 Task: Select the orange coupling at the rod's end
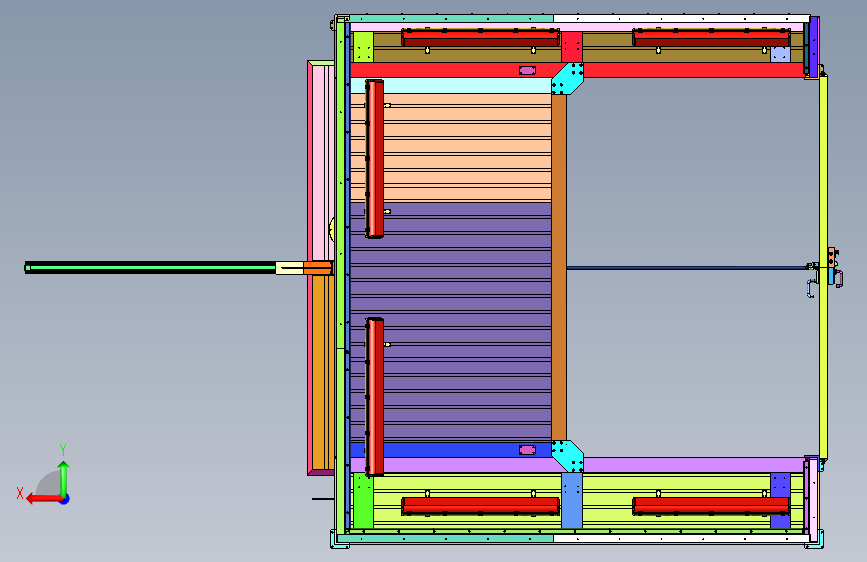coord(317,268)
